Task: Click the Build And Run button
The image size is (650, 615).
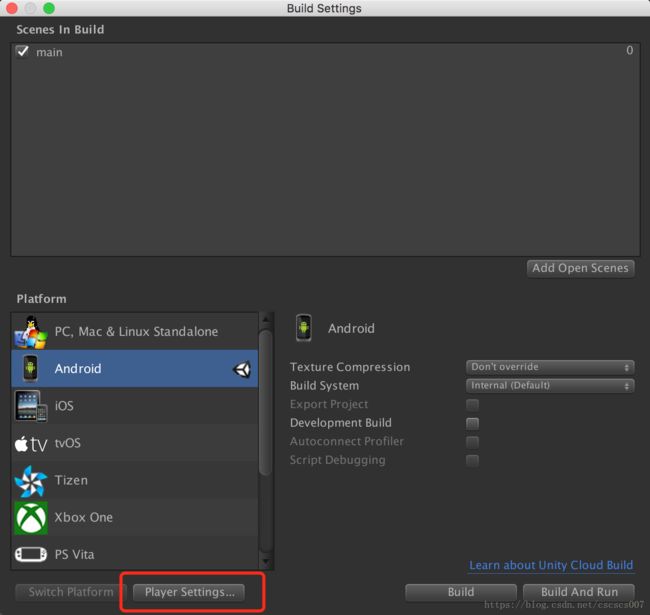Action: [579, 592]
